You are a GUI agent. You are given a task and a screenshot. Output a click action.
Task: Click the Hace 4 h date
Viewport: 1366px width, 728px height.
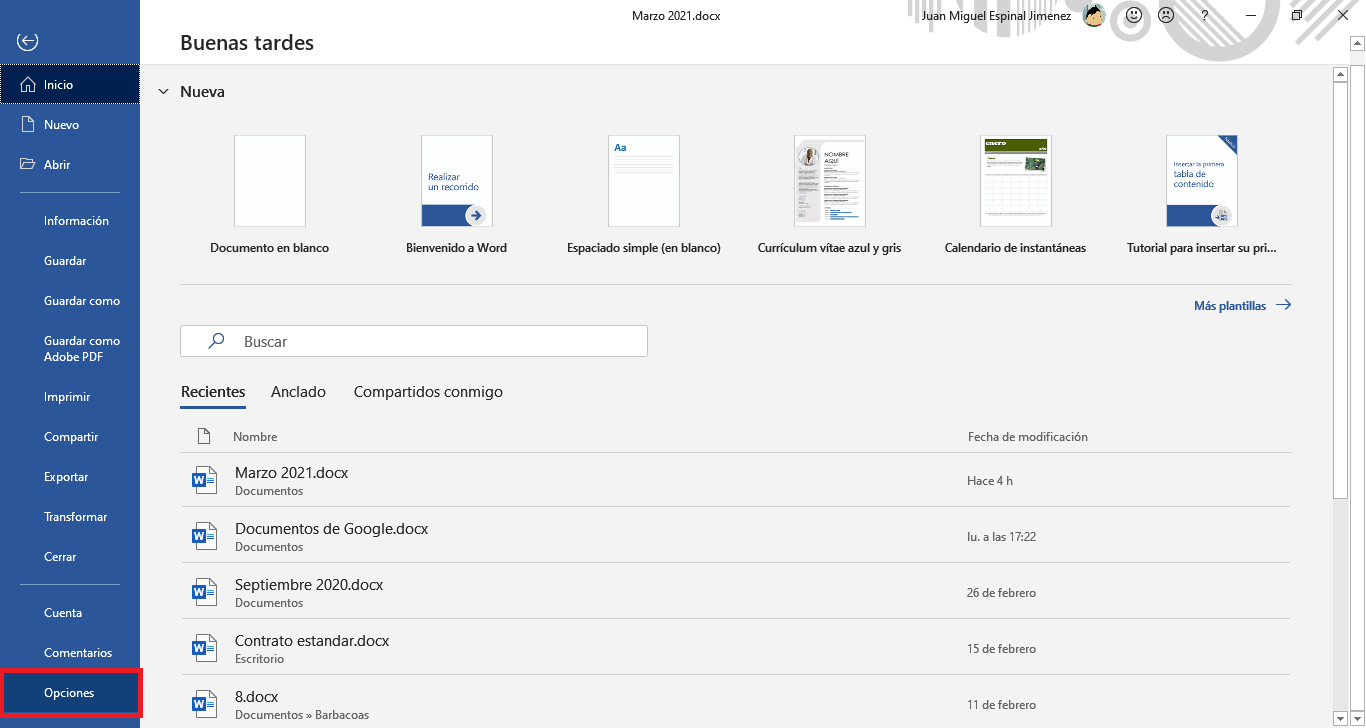(x=990, y=481)
